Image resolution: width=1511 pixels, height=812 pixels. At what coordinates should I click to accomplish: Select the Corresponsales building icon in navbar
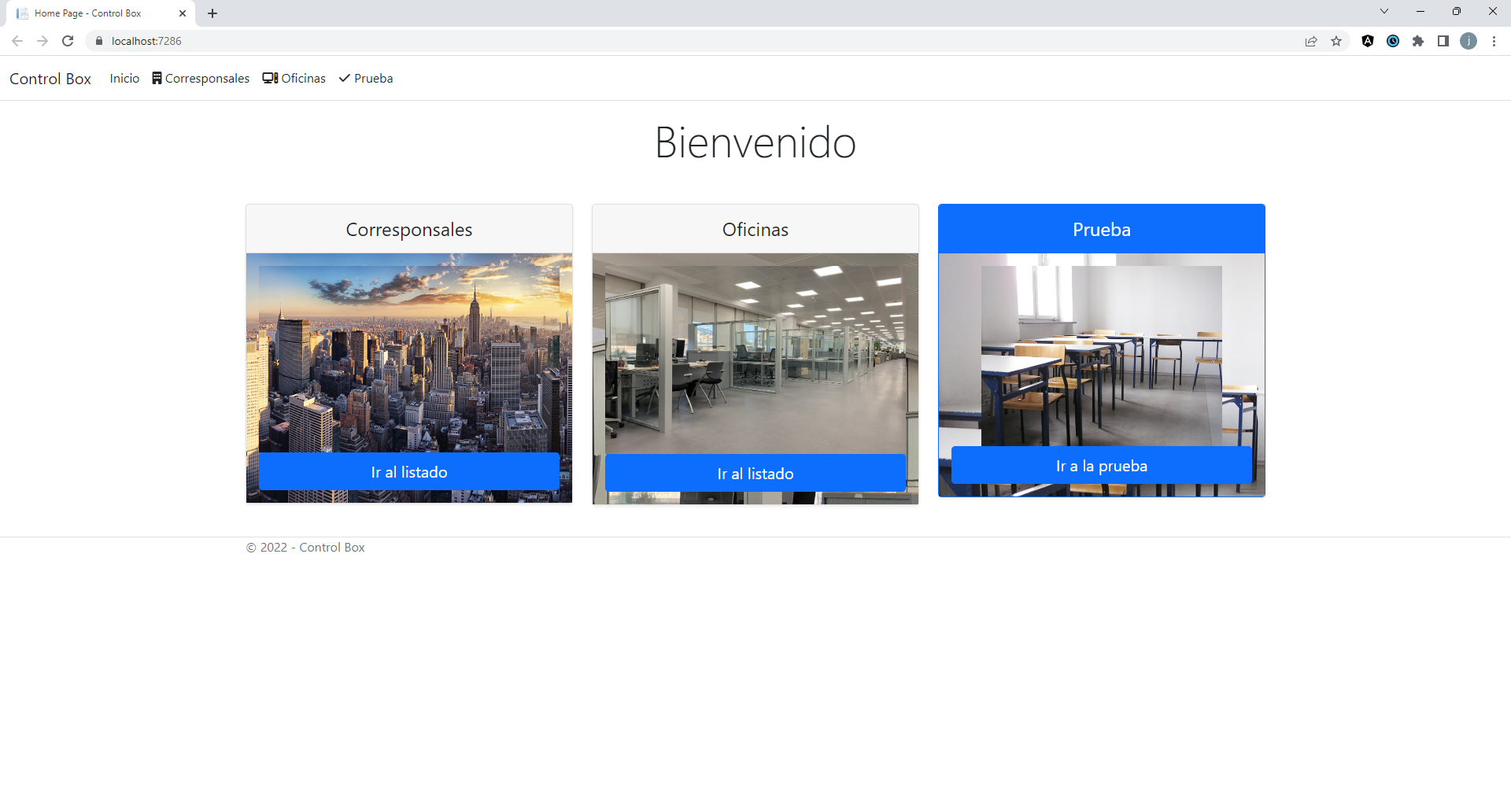(157, 78)
